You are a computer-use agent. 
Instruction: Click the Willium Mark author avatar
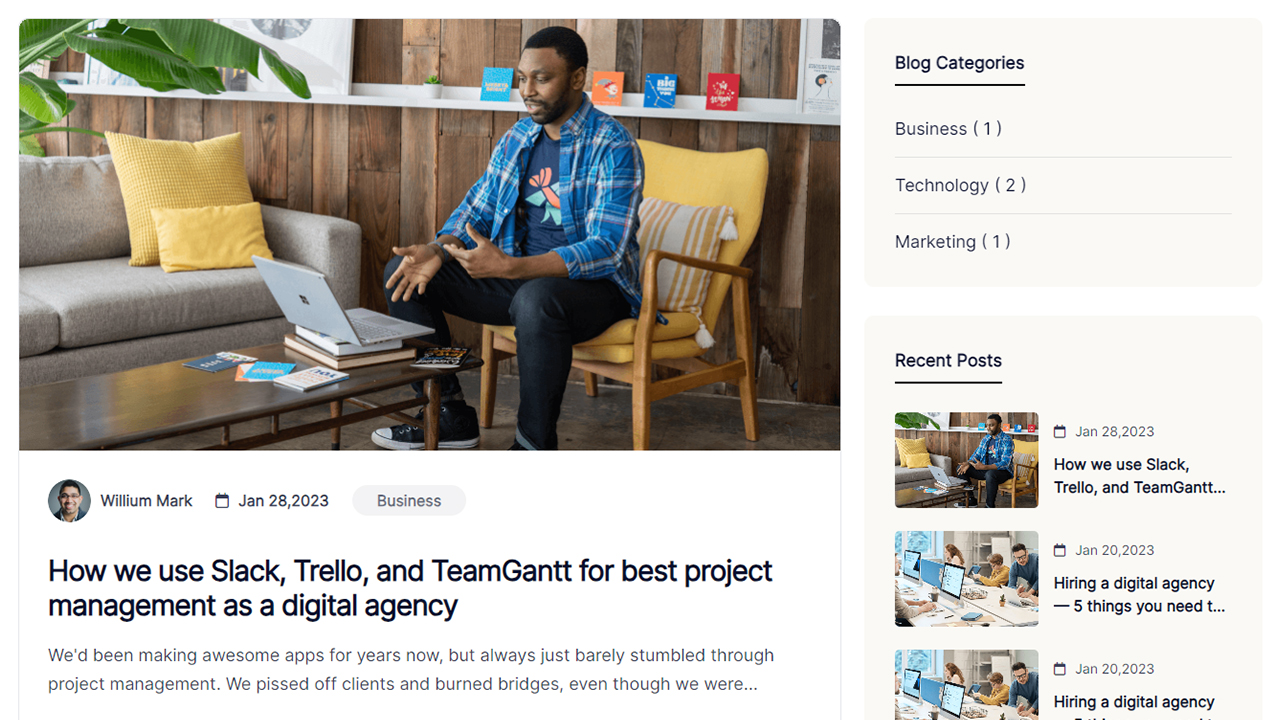[x=69, y=501]
